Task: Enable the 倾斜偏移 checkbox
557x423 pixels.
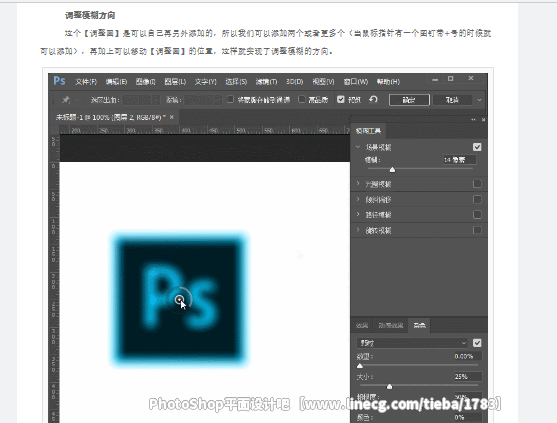Action: pos(477,199)
